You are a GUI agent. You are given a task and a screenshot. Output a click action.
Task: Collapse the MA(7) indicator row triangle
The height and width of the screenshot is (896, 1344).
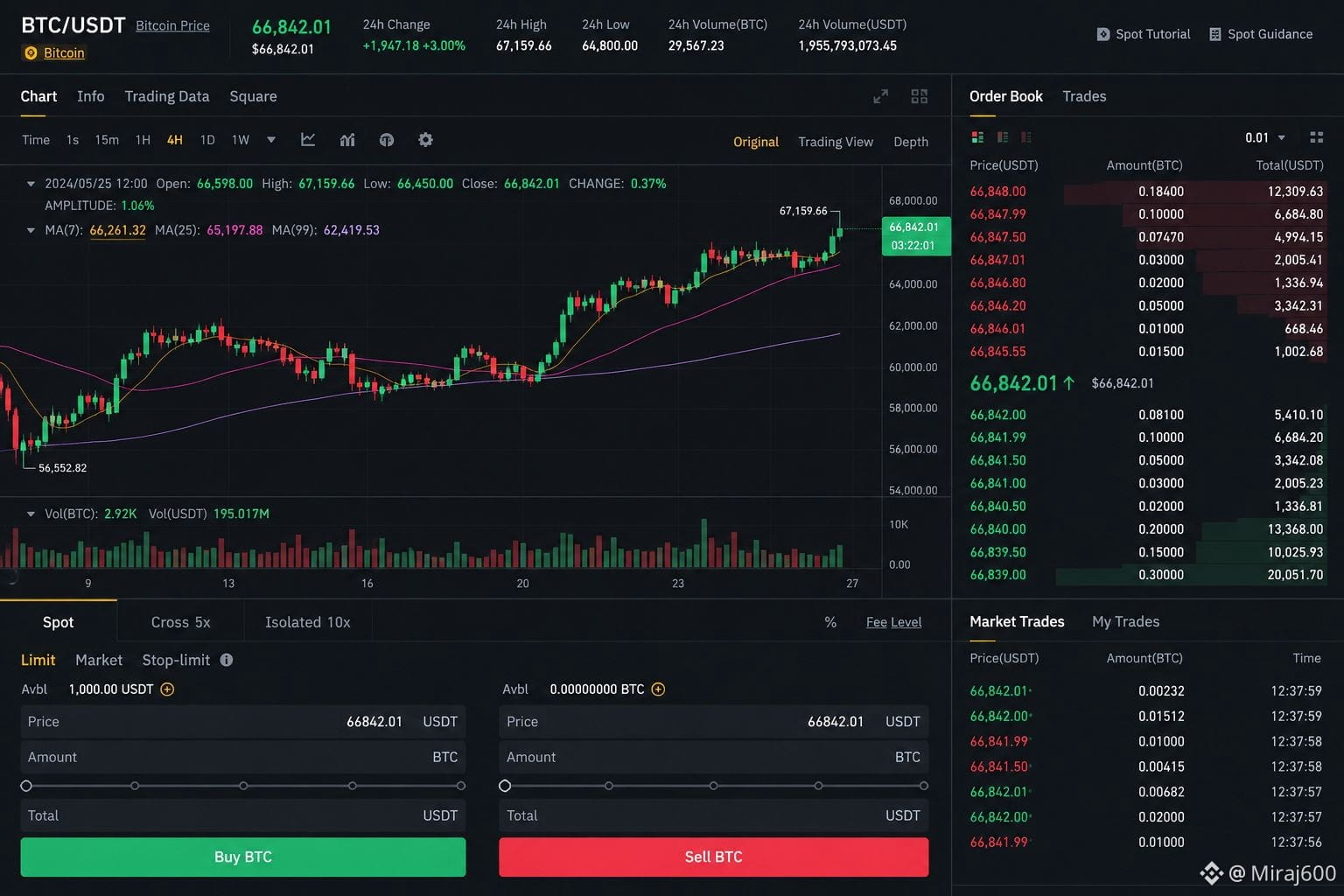pyautogui.click(x=31, y=230)
